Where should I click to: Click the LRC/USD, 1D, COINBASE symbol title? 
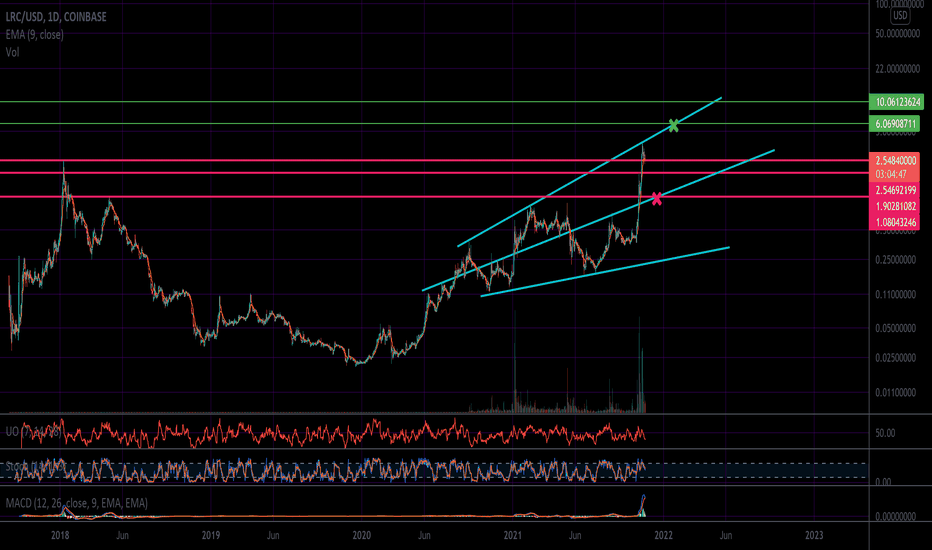point(56,17)
